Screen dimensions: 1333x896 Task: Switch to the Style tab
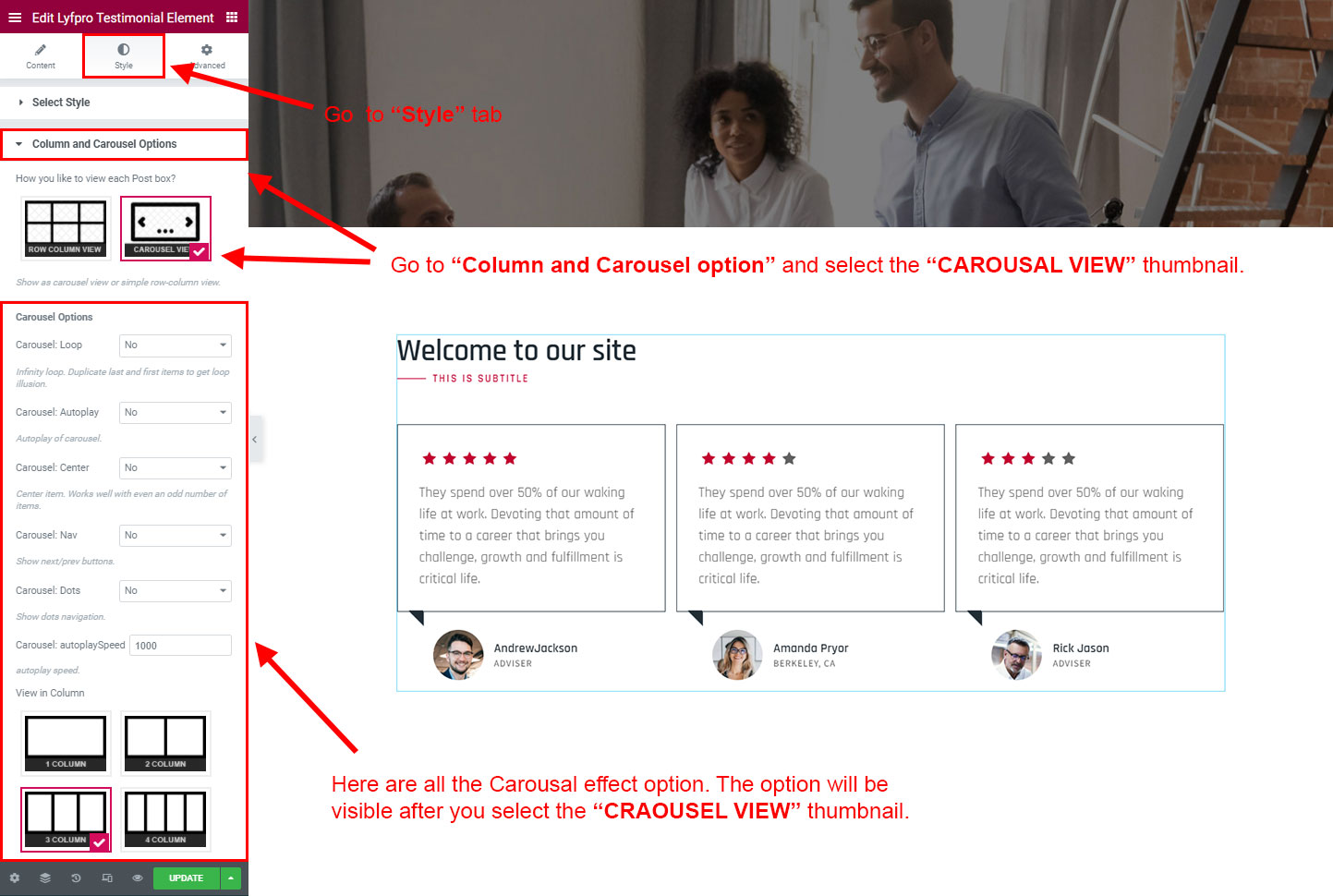coord(124,56)
